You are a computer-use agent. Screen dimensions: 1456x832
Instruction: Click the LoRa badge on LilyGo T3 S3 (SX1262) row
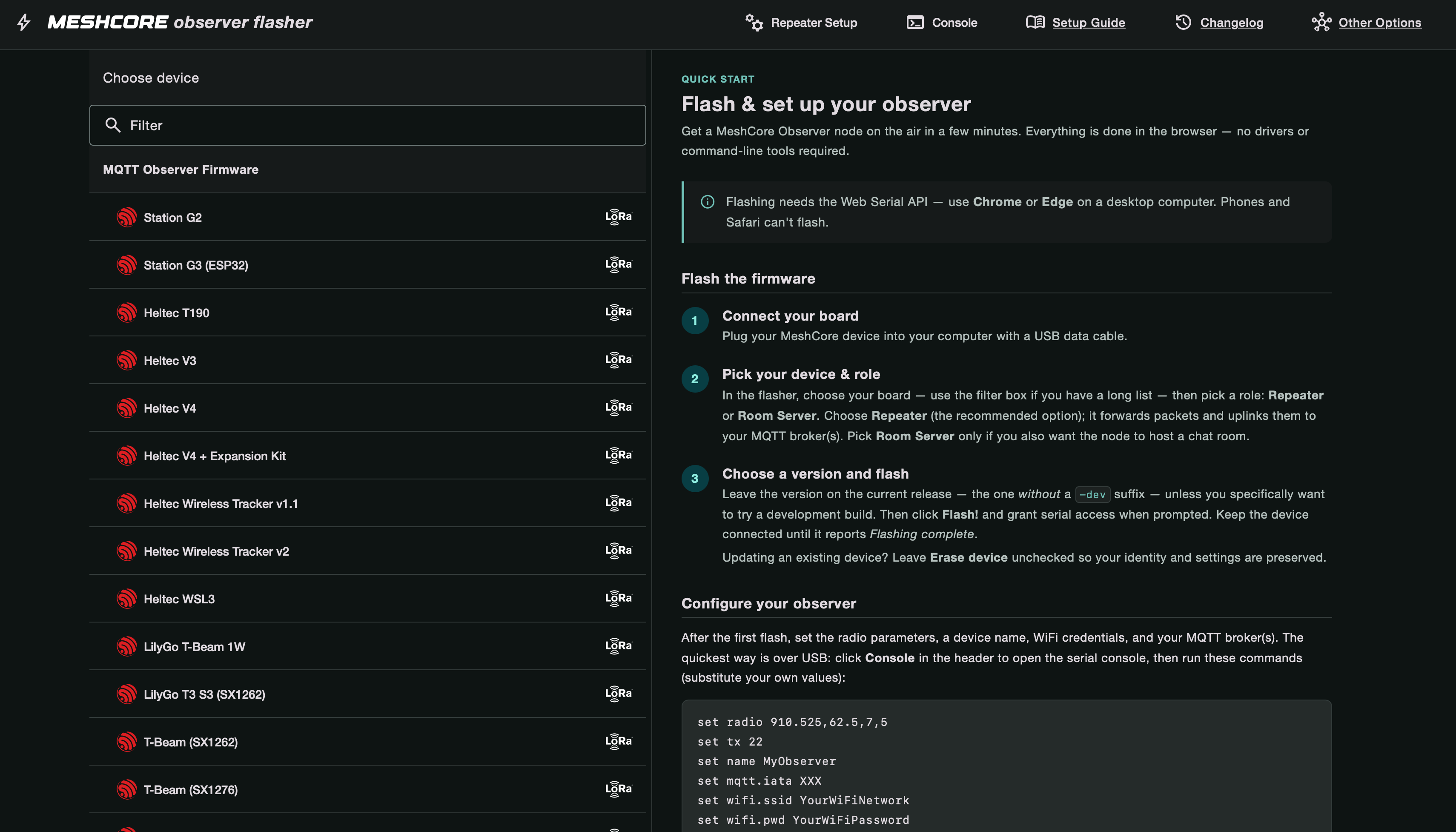(x=619, y=694)
